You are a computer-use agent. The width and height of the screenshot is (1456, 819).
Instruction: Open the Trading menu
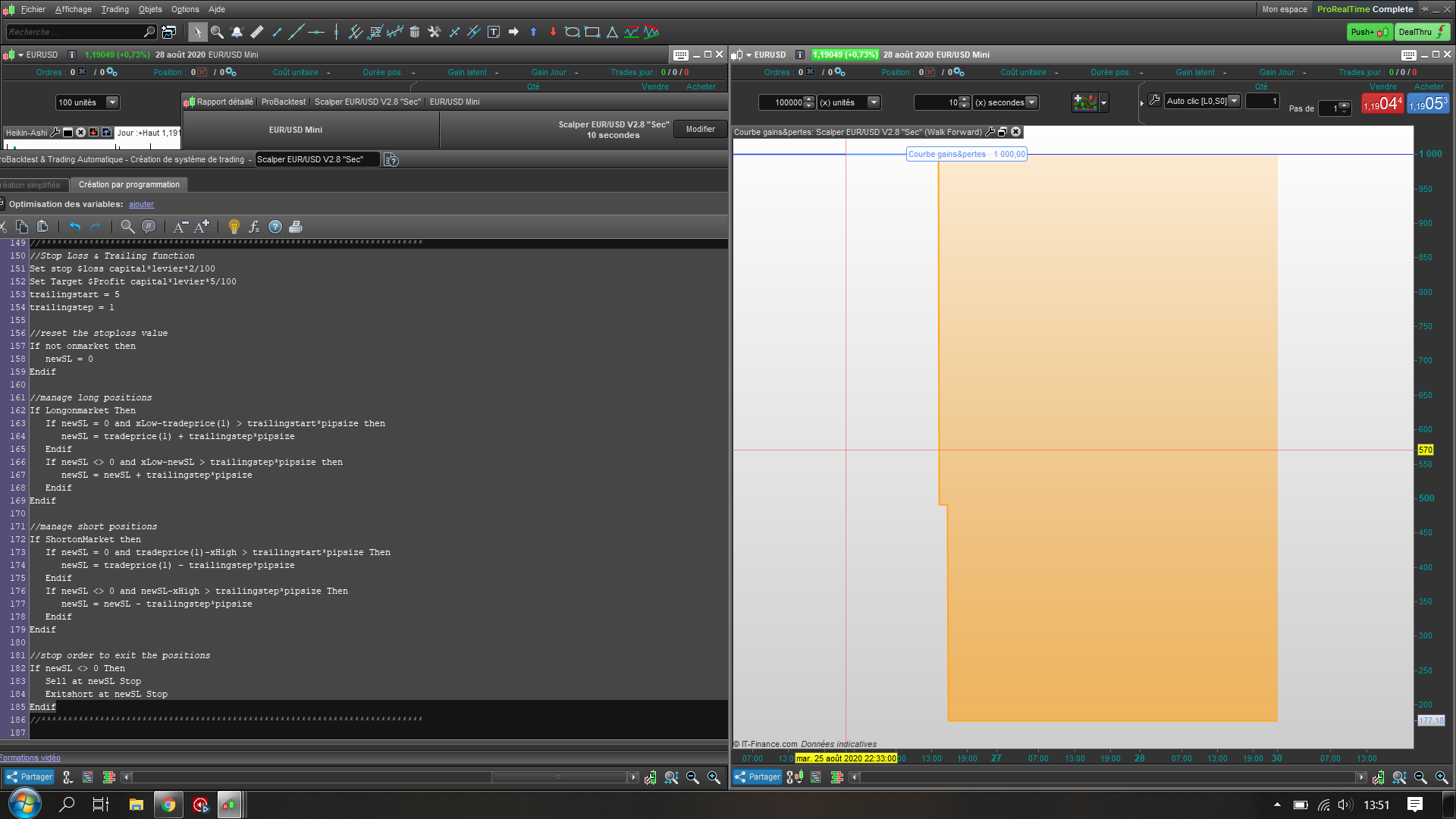coord(115,9)
